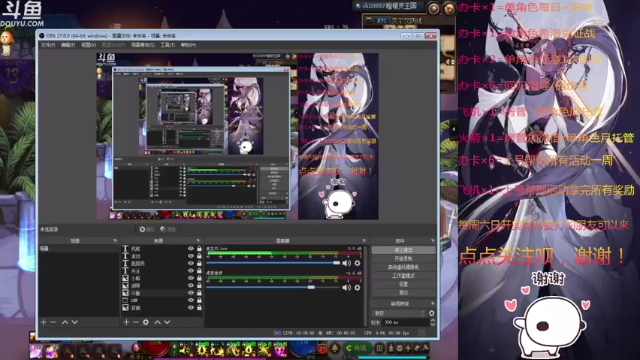Remove the selected source with the minus icon
Viewport: 640px width, 360px height.
coord(136,322)
